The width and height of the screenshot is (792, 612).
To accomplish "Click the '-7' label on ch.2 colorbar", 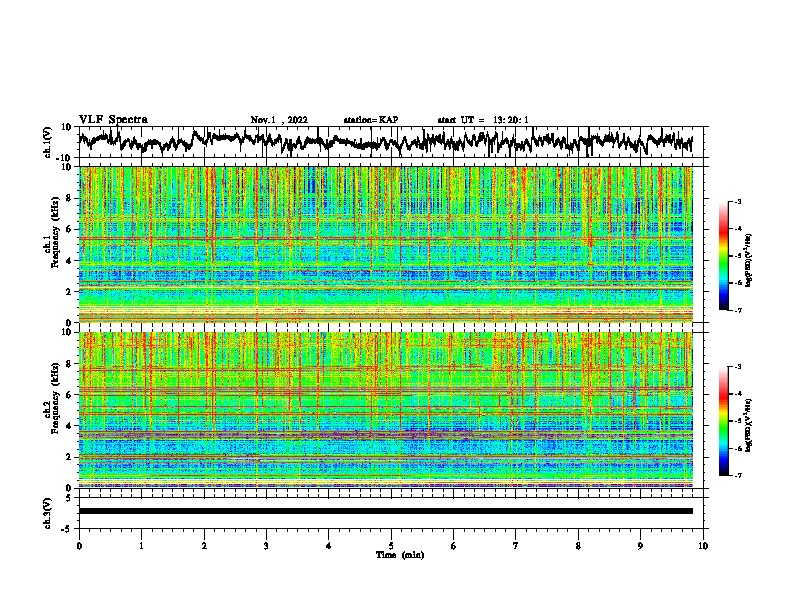I will (x=738, y=475).
